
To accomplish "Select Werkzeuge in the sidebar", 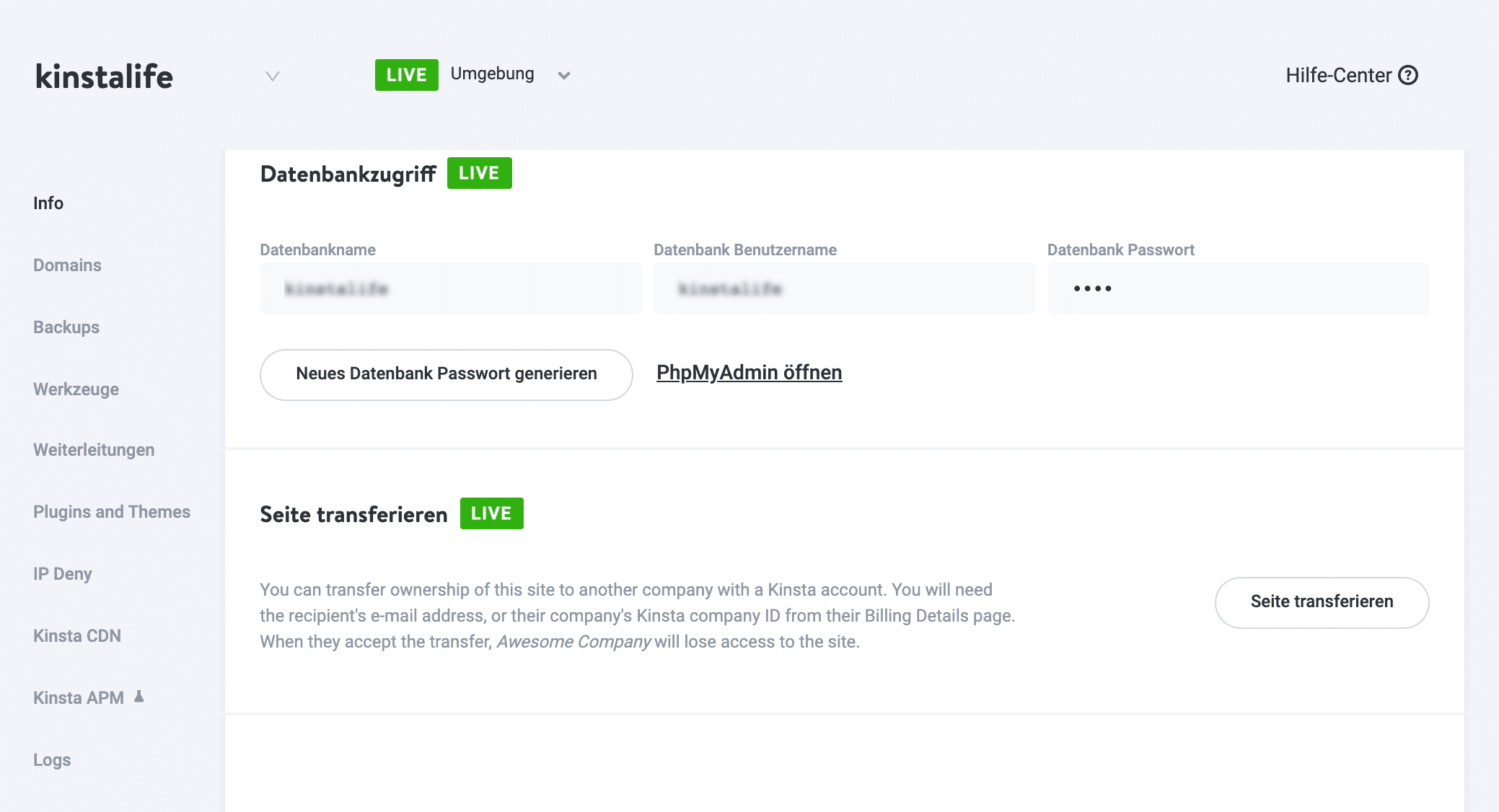I will pyautogui.click(x=76, y=389).
